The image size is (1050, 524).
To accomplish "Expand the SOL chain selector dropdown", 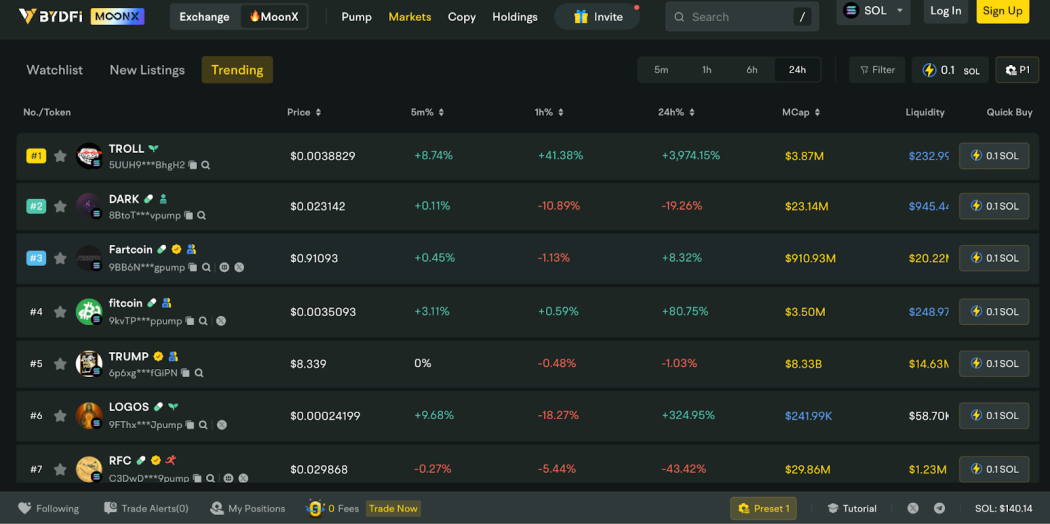I will (x=873, y=11).
